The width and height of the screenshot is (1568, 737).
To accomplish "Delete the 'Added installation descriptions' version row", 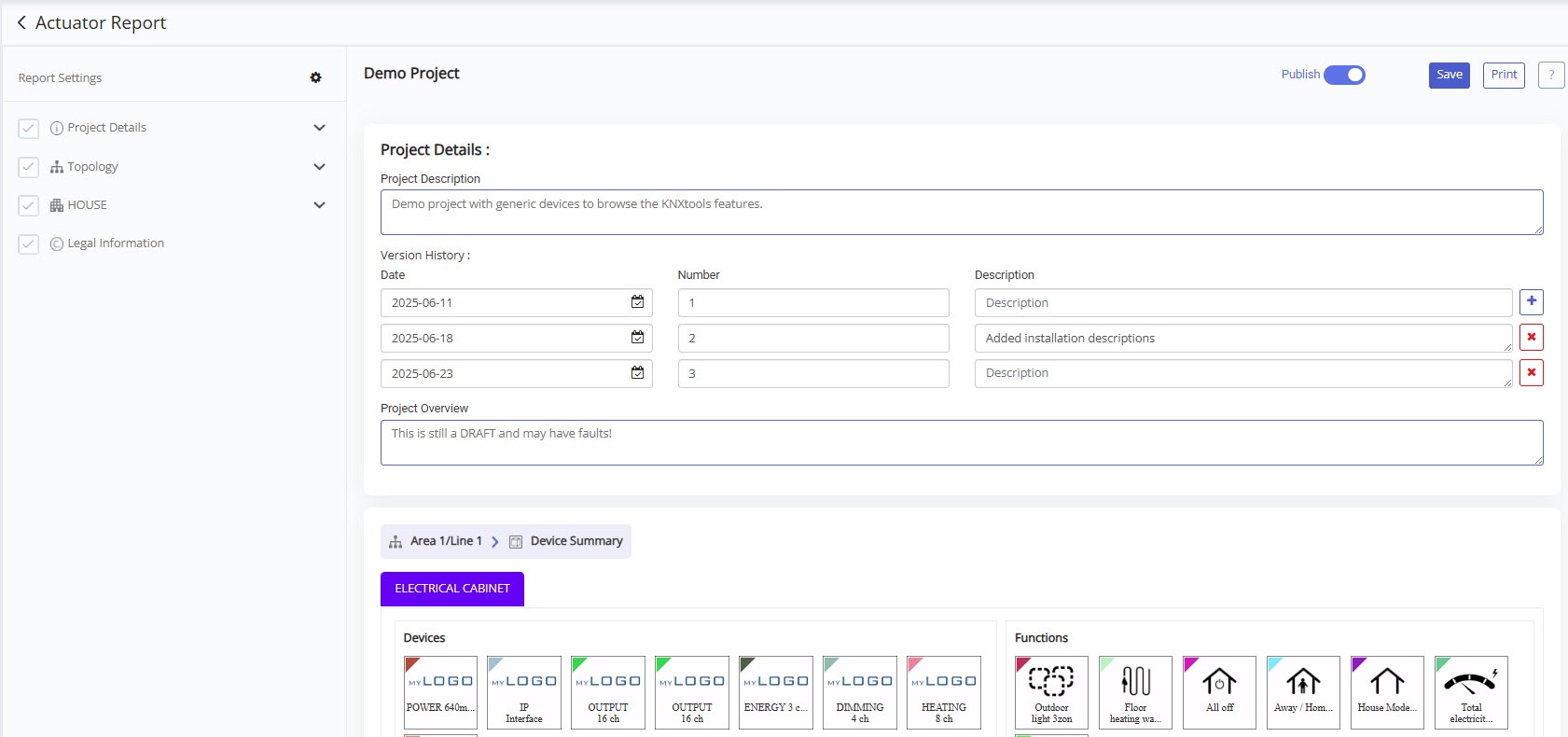I will [x=1531, y=337].
